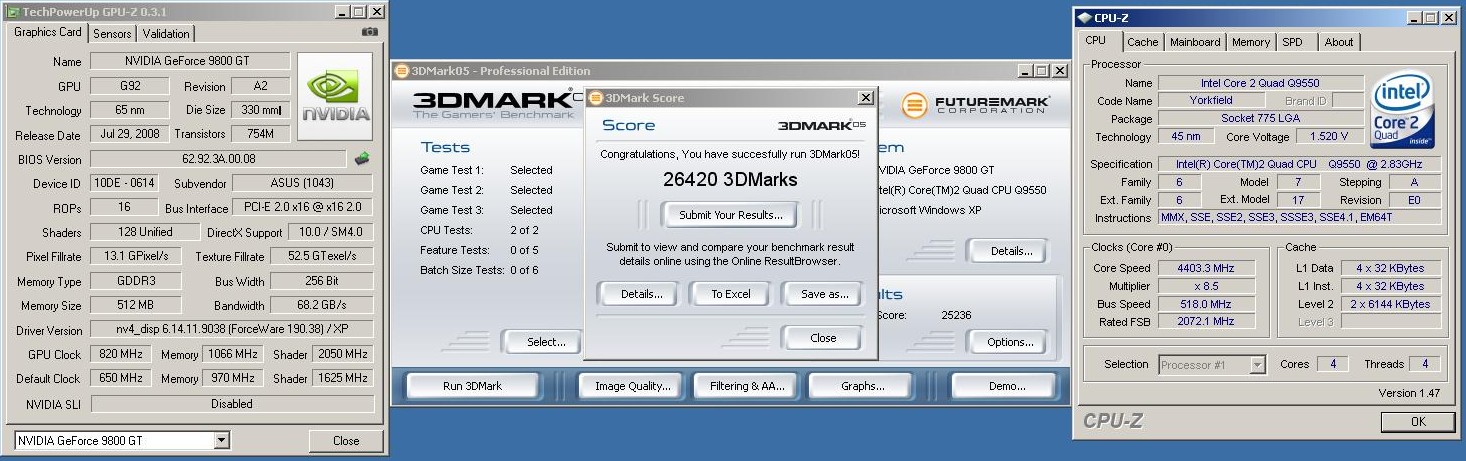Click the GPU Clock 820 MHz field
This screenshot has height=461, width=1466.
[119, 354]
